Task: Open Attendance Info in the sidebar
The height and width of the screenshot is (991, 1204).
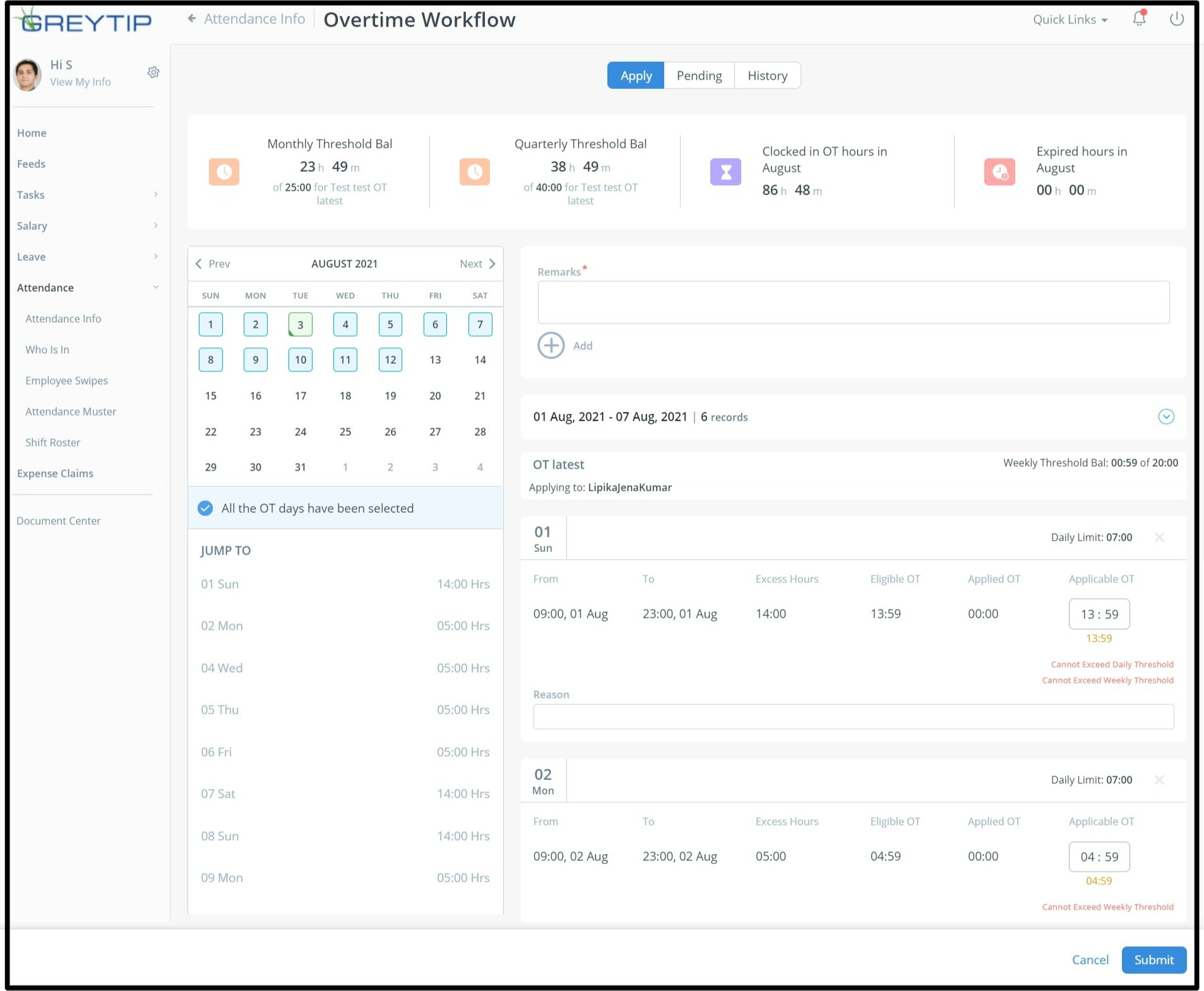Action: [63, 318]
